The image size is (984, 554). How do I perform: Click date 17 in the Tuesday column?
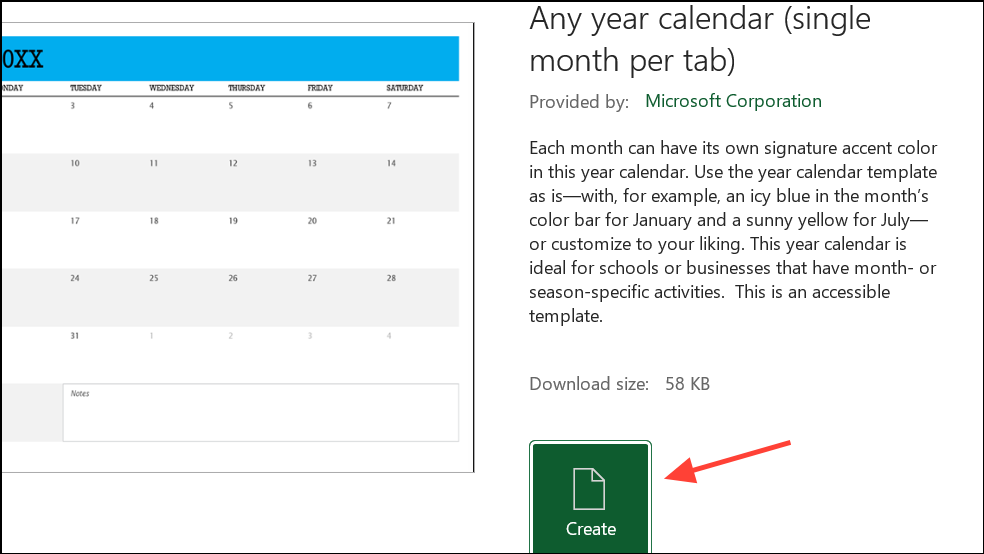pos(75,220)
